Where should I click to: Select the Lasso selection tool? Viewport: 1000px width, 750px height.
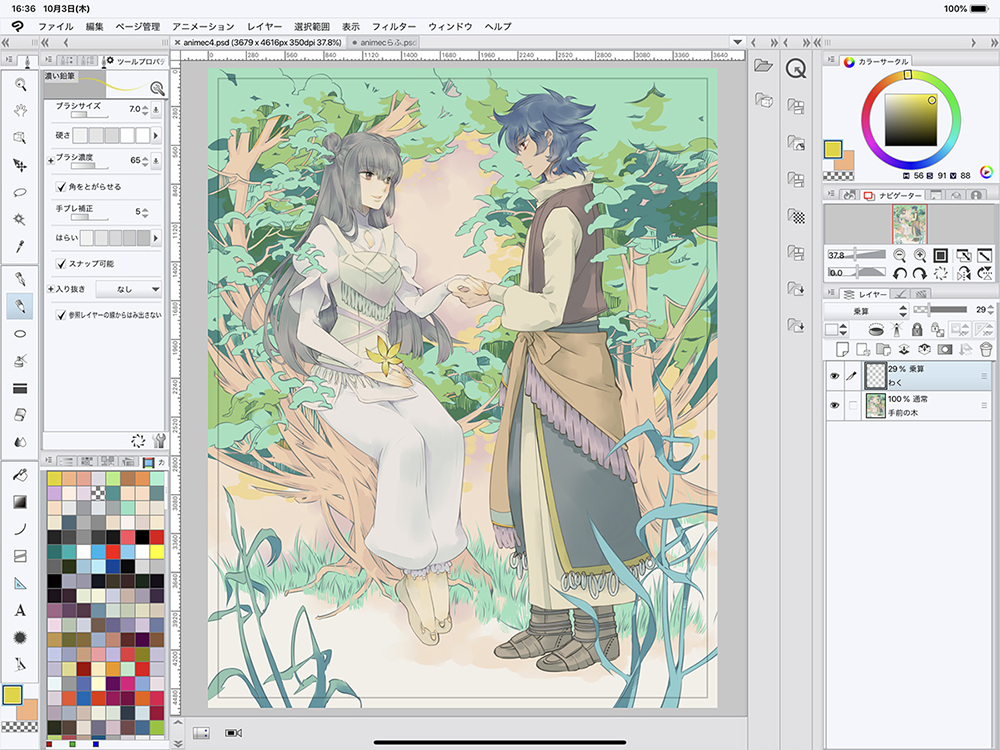click(x=19, y=192)
